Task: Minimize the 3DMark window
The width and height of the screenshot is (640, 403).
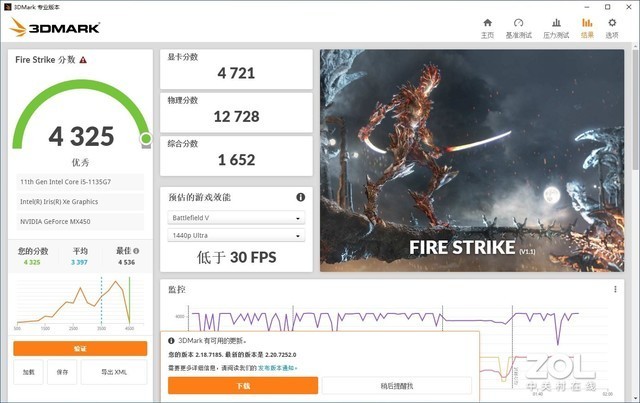Action: 587,7
